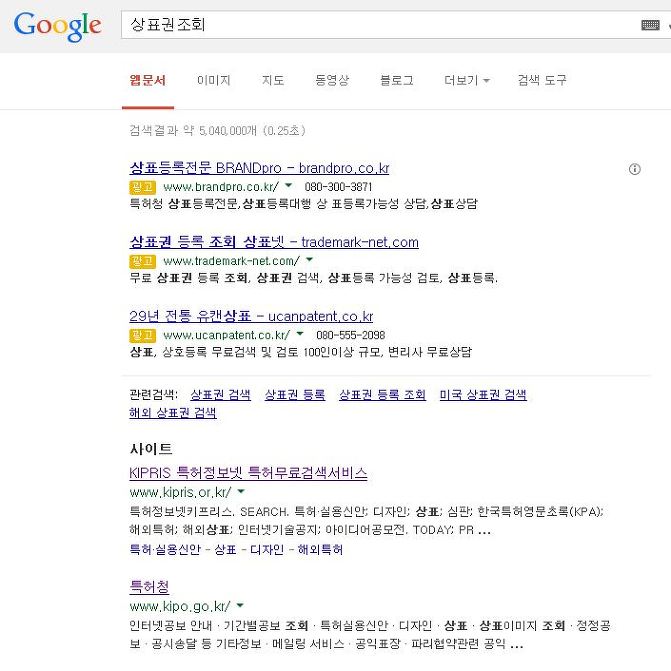The height and width of the screenshot is (671, 671).
Task: Open the 더보기 dropdown menu
Action: tap(466, 80)
